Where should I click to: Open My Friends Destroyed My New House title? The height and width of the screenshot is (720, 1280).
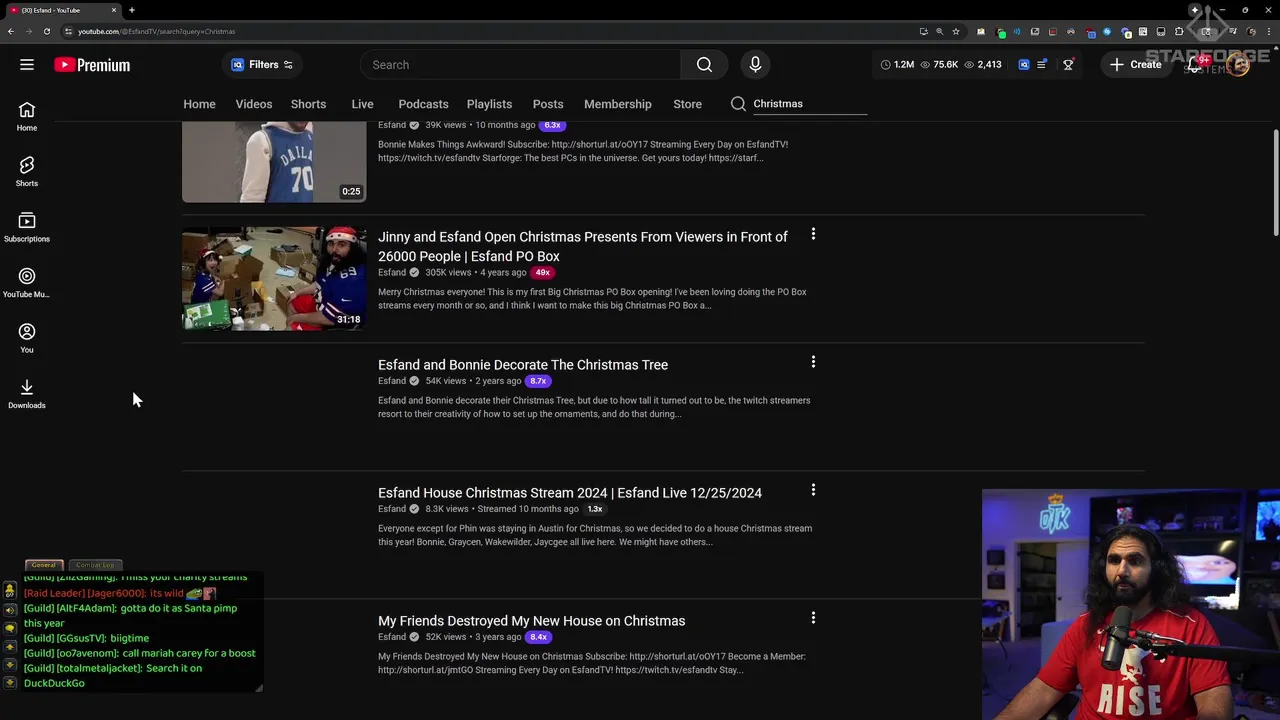pyautogui.click(x=531, y=621)
